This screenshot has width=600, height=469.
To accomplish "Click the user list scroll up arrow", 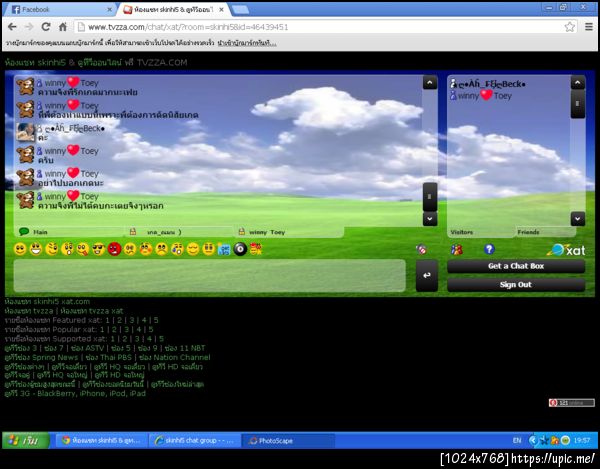I will [x=578, y=82].
